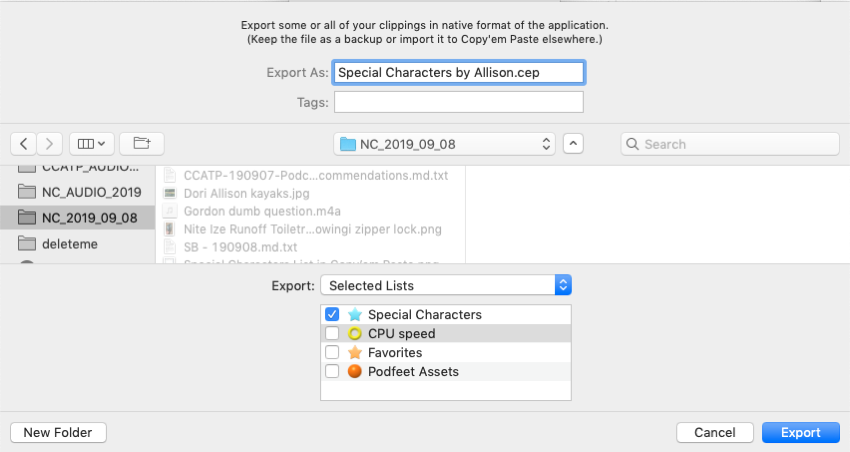The height and width of the screenshot is (452, 850).
Task: Go forward with the right chevron button
Action: 50,144
